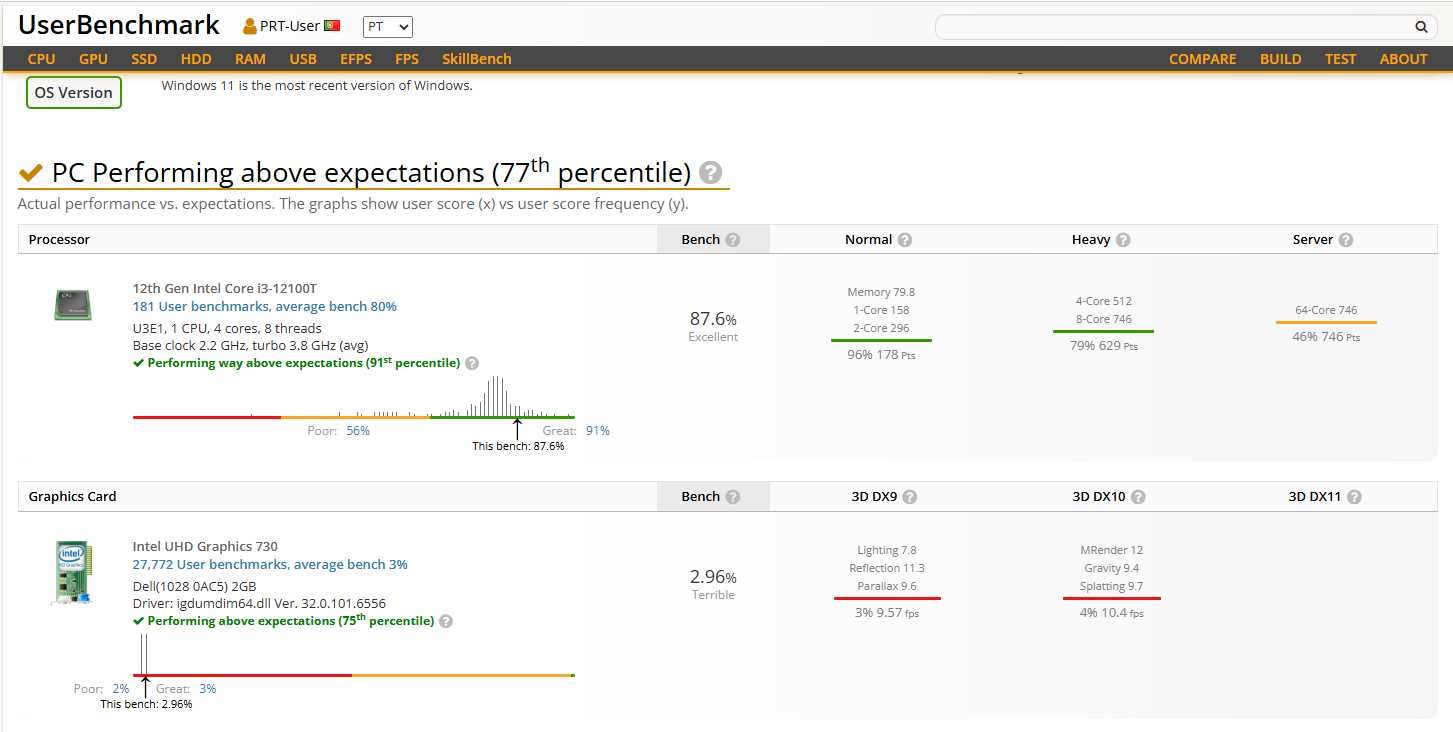Open the PT country dropdown
The width and height of the screenshot is (1453, 732).
[x=388, y=27]
